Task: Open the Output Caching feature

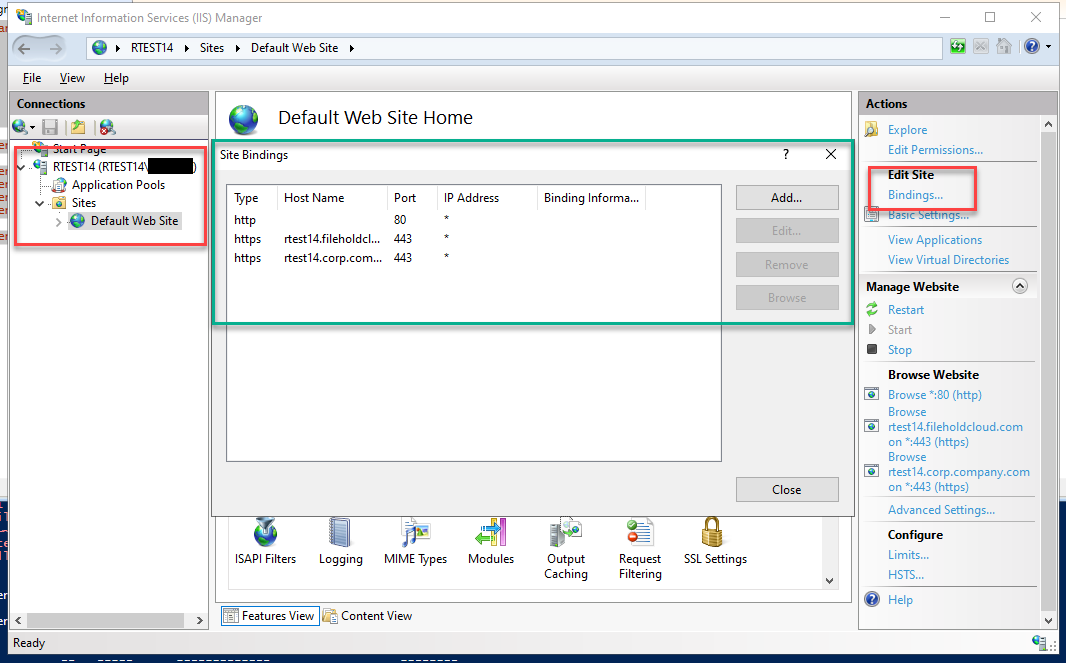Action: pyautogui.click(x=565, y=540)
